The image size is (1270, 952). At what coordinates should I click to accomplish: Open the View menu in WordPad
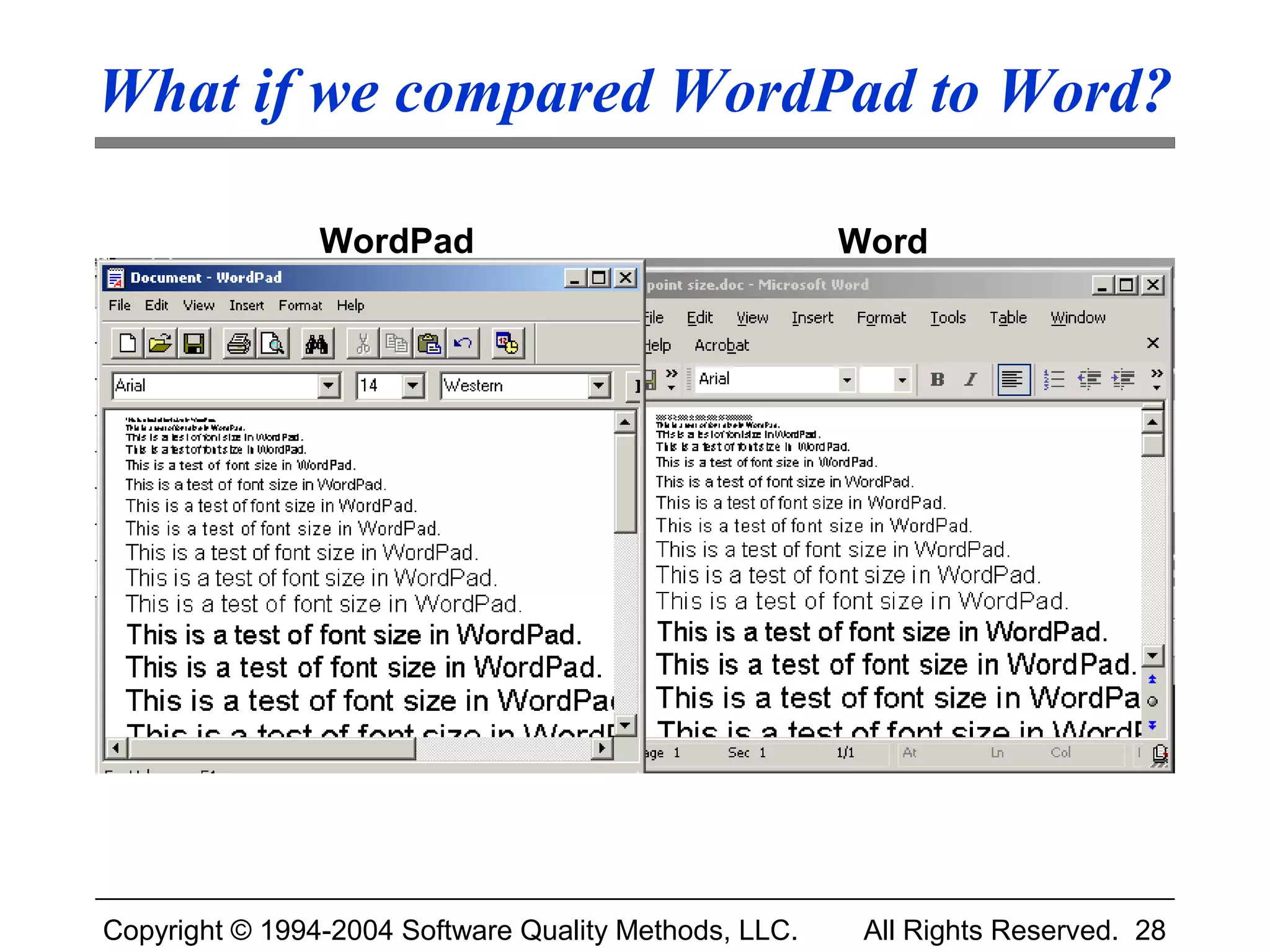[198, 306]
